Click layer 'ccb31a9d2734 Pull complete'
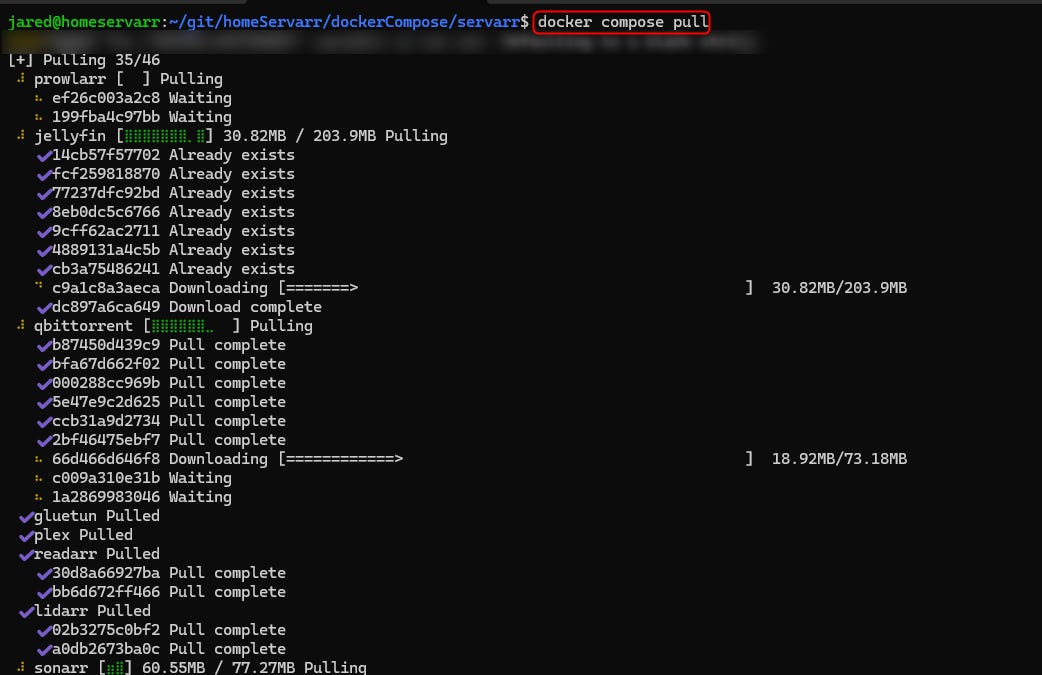Viewport: 1042px width, 675px height. pyautogui.click(x=169, y=421)
